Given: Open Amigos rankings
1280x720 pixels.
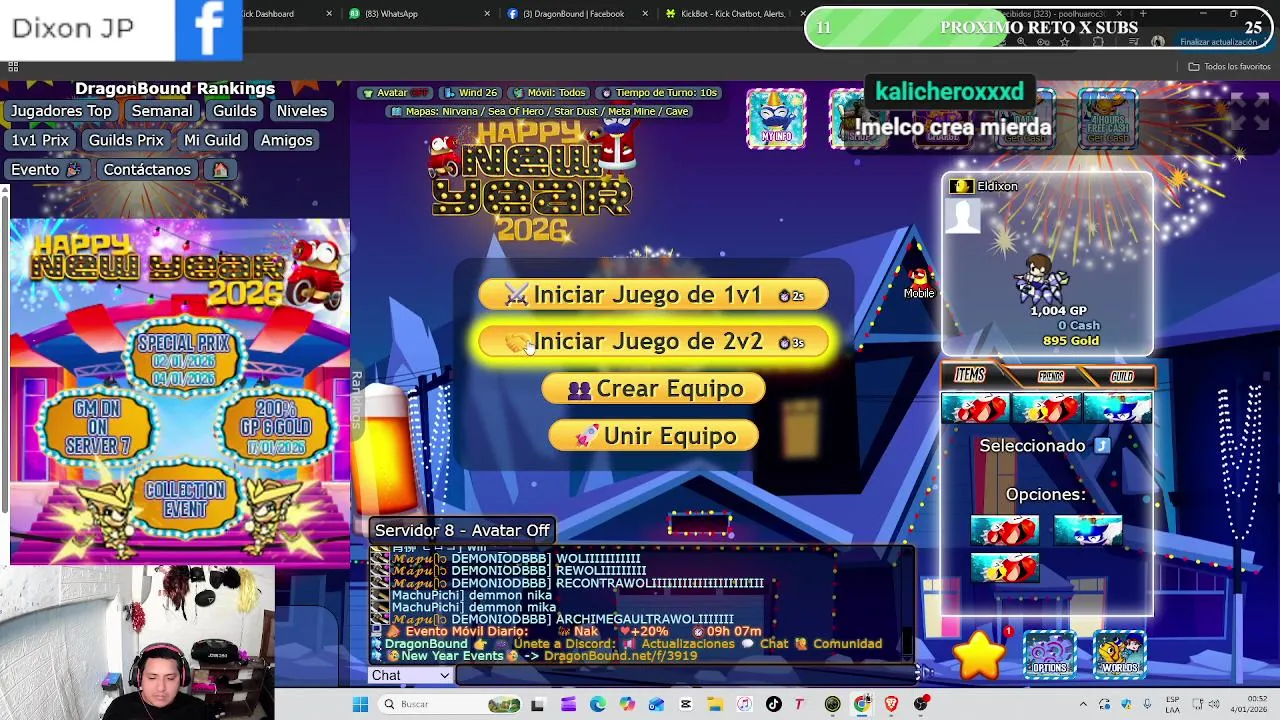Looking at the screenshot, I should pos(287,140).
